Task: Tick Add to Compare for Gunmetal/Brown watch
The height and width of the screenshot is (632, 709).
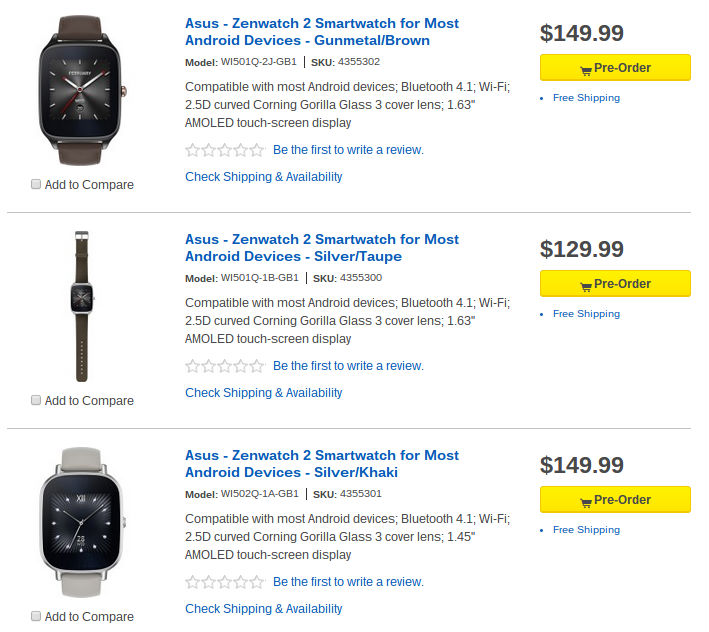Action: (37, 184)
